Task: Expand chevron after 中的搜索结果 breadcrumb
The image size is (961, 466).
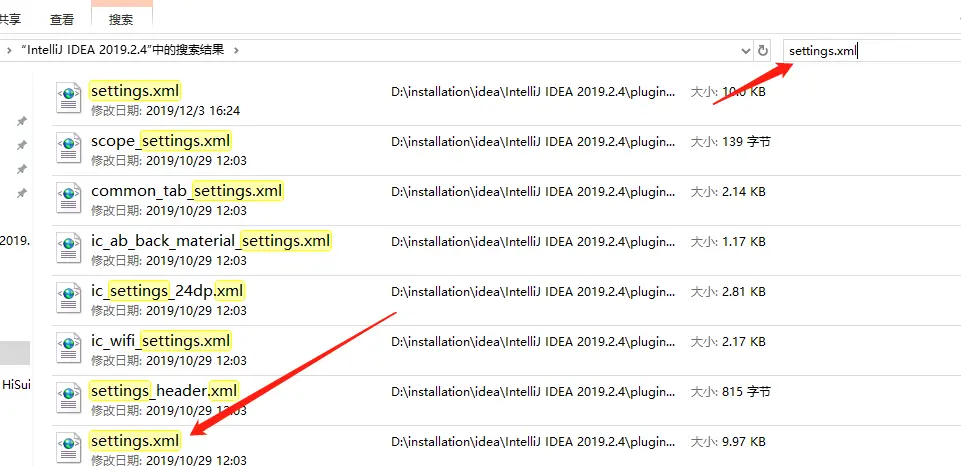Action: pyautogui.click(x=237, y=50)
